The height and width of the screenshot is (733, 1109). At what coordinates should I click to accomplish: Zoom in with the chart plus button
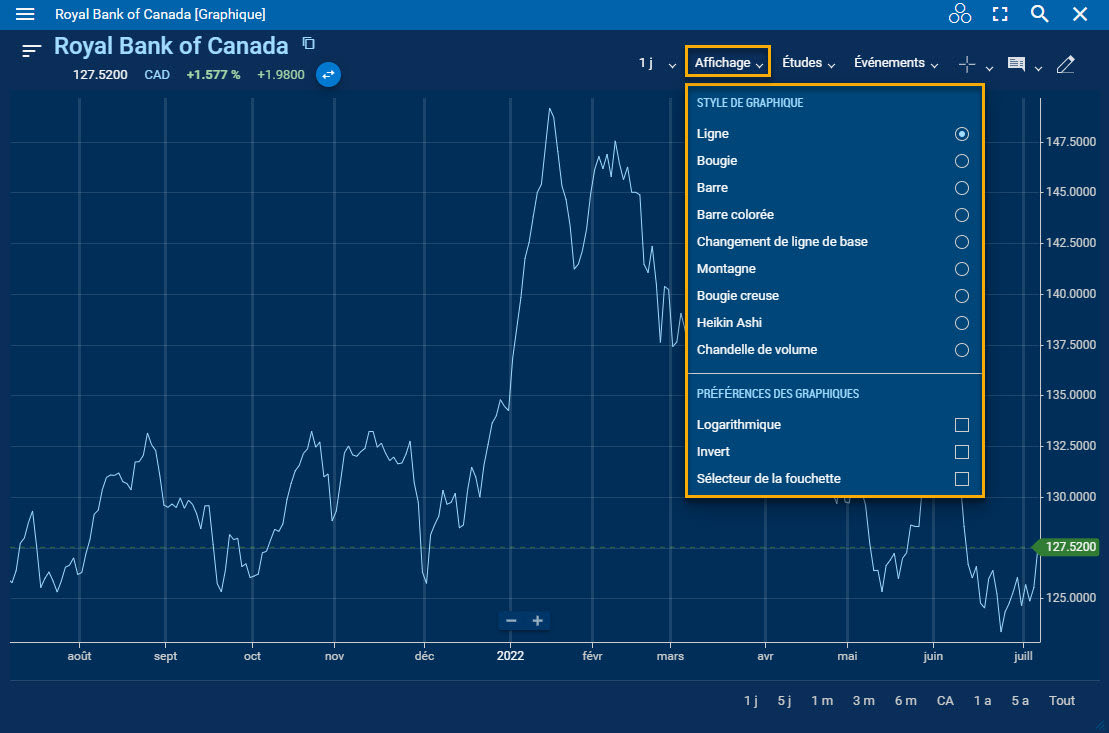tap(538, 621)
